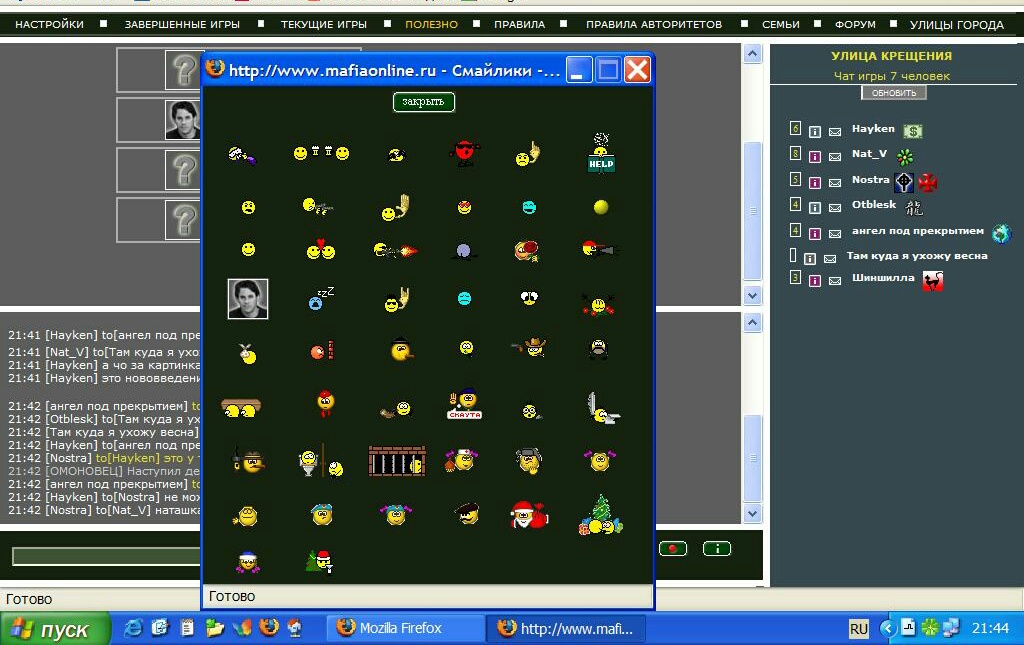Click down arrow of top player panel scrollbar

pyautogui.click(x=752, y=296)
